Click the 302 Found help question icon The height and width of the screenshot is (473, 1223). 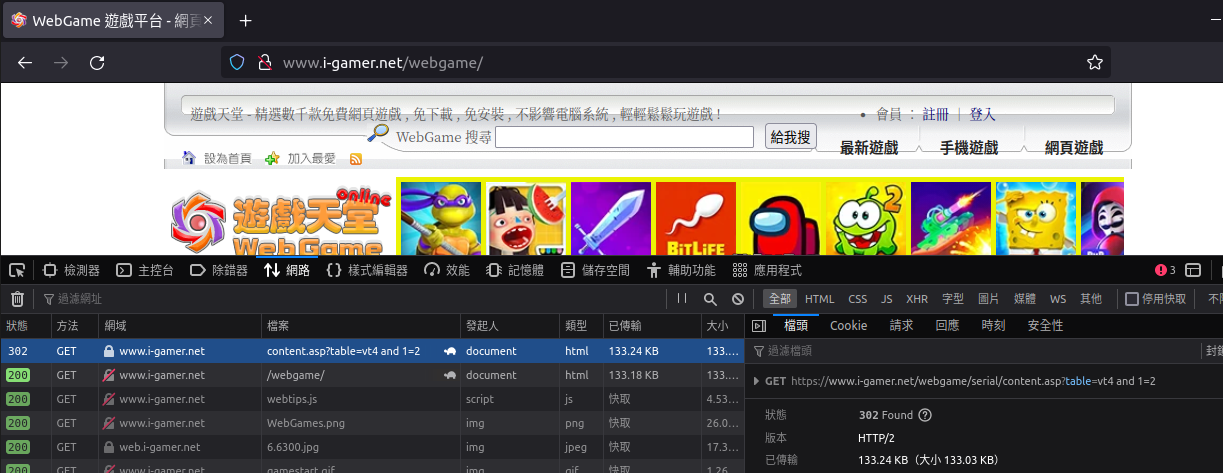(x=925, y=415)
